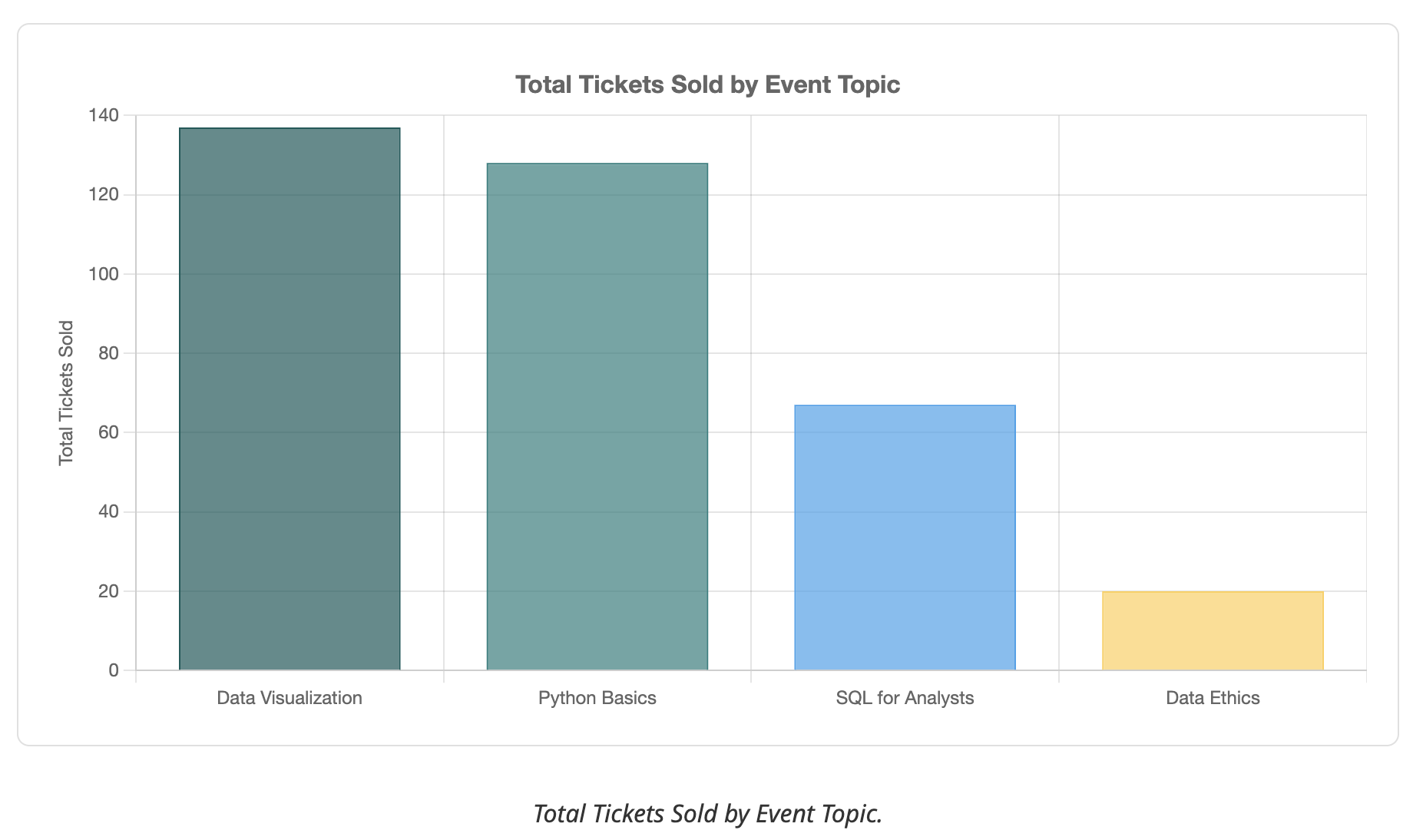Click the 'Data Ethics' x-axis label
The height and width of the screenshot is (840, 1413).
point(1213,698)
